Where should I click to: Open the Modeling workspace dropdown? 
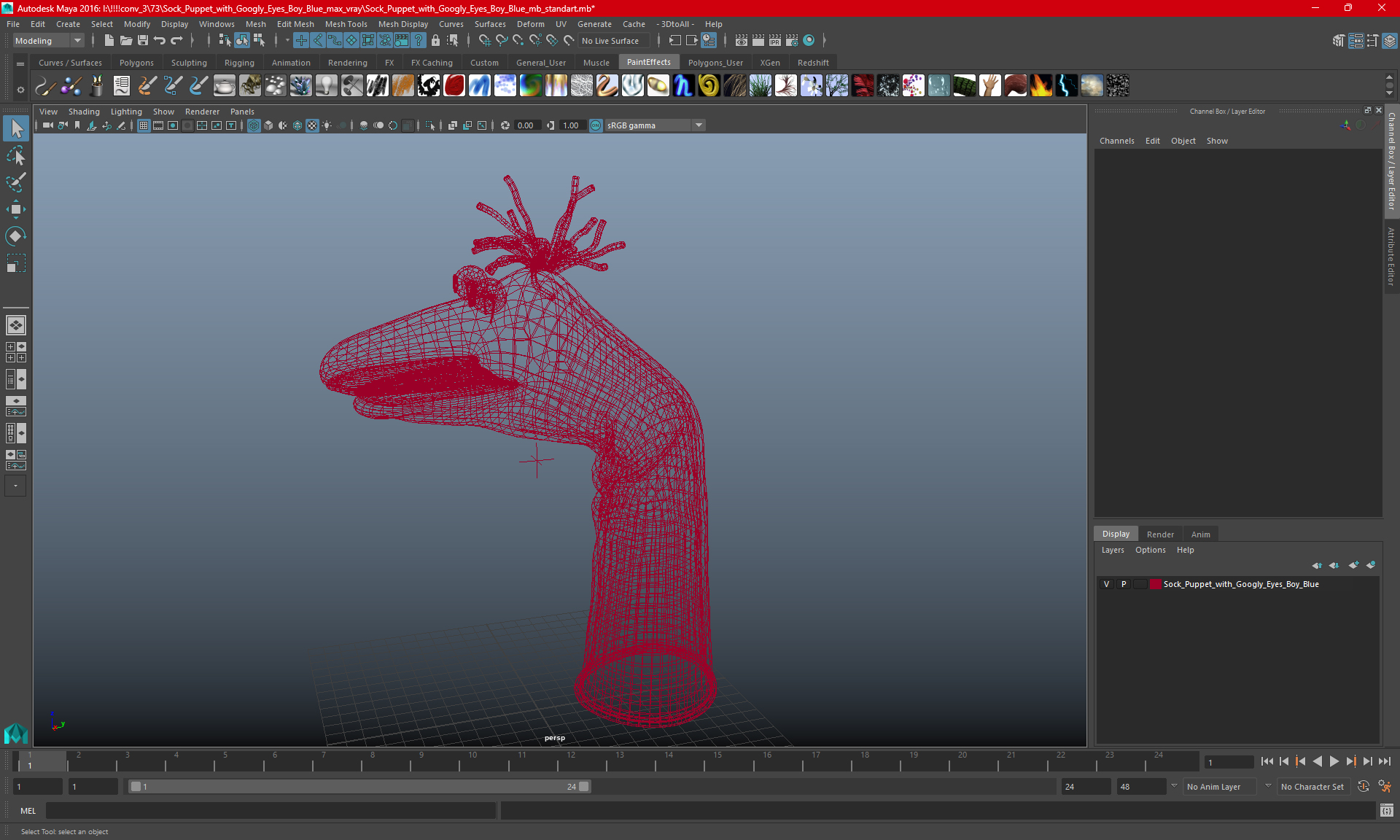pos(48,41)
